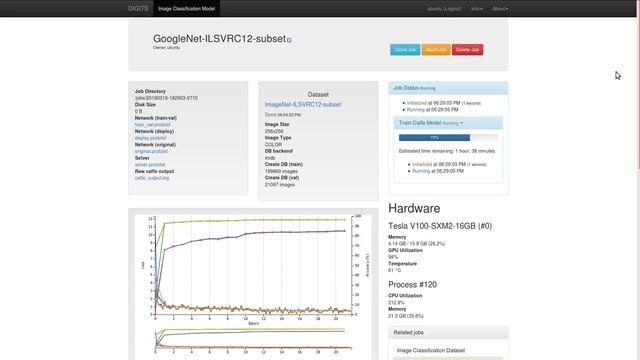This screenshot has width=640, height=360.
Task: Click the Job Status panel header
Action: (x=448, y=88)
